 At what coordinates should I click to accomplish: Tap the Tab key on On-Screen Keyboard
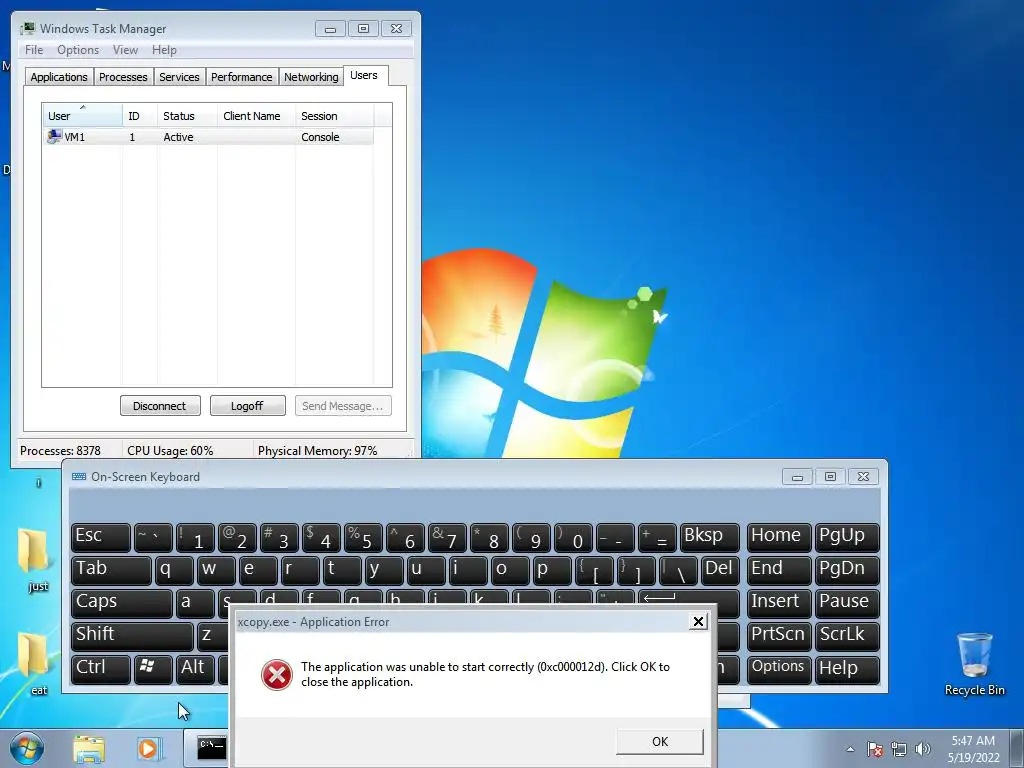111,569
